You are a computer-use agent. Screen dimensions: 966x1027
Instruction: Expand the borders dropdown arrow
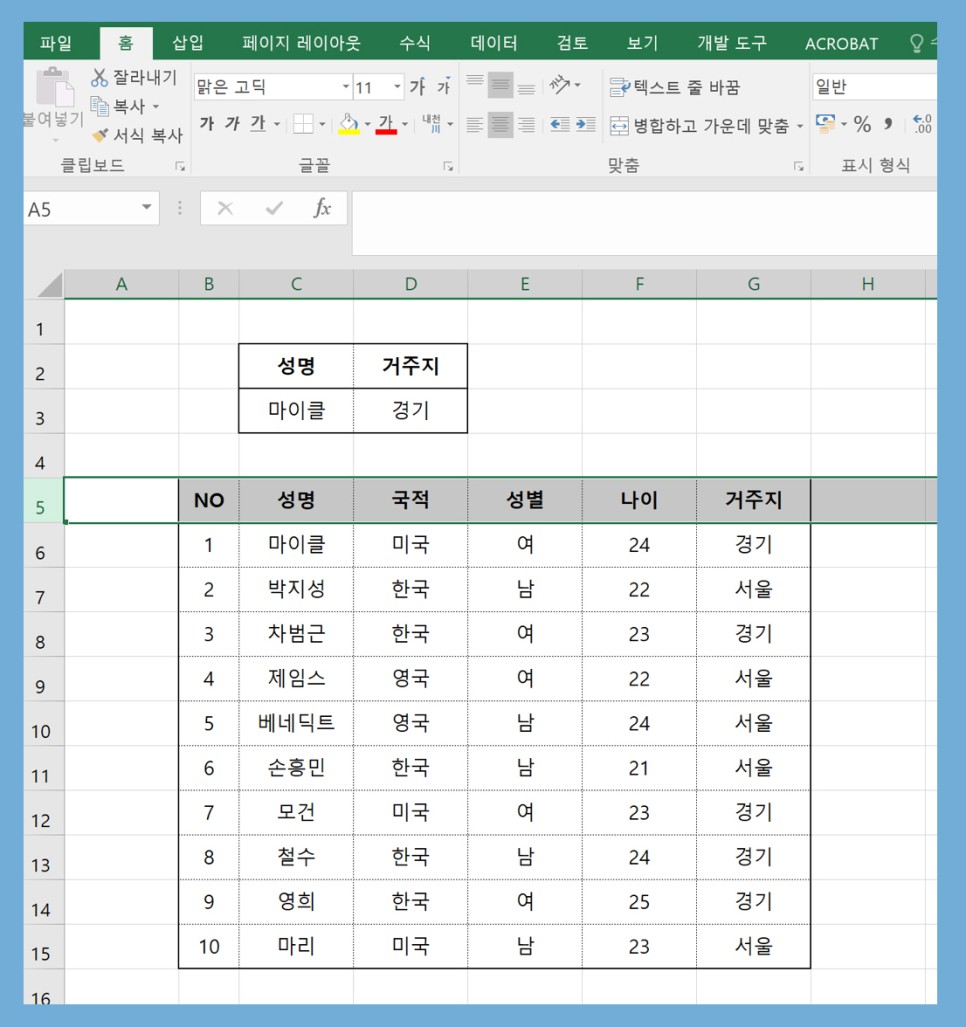(322, 124)
